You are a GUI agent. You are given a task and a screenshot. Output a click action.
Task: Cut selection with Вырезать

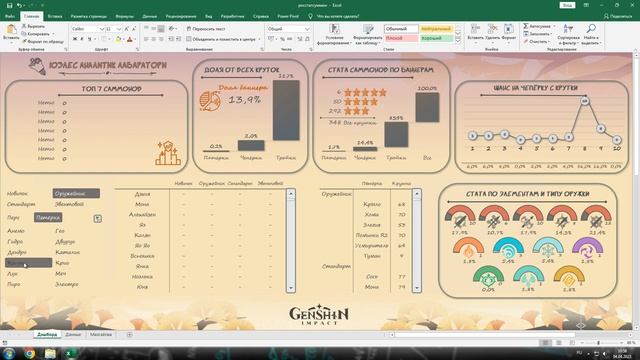(33, 26)
